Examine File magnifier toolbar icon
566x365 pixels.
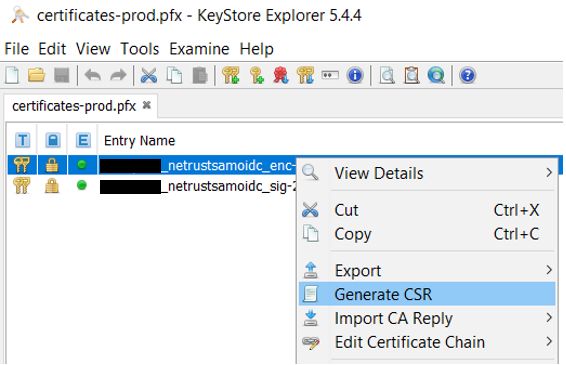pos(387,75)
